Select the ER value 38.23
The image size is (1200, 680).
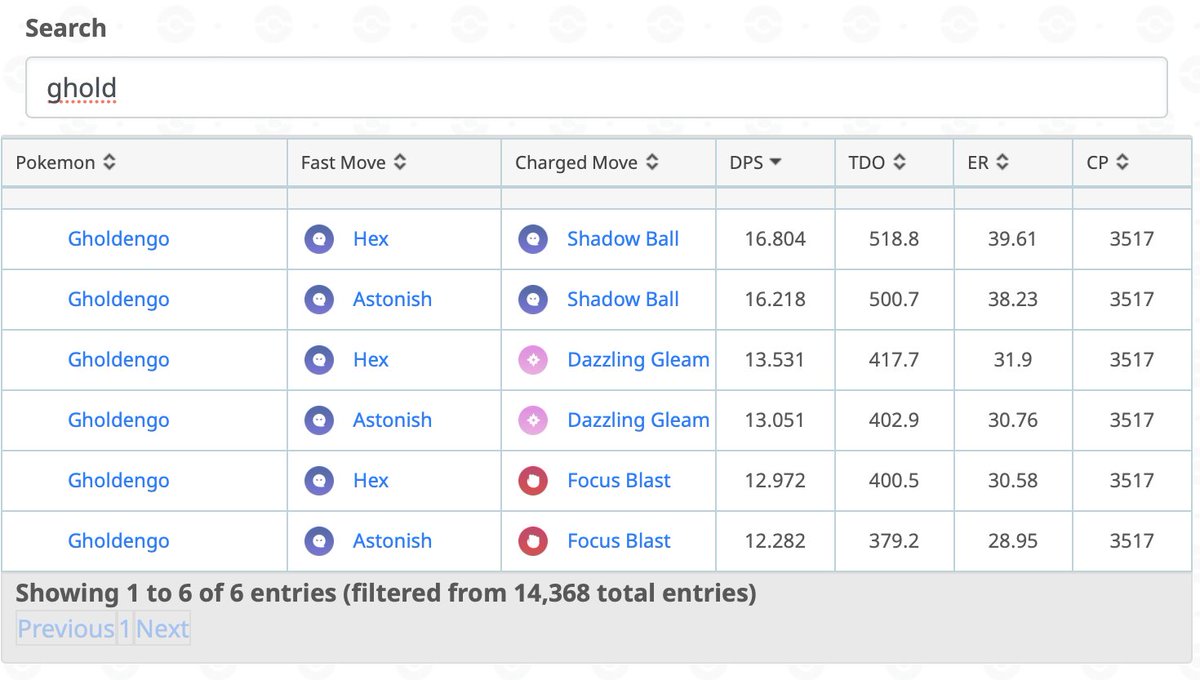(x=1013, y=299)
